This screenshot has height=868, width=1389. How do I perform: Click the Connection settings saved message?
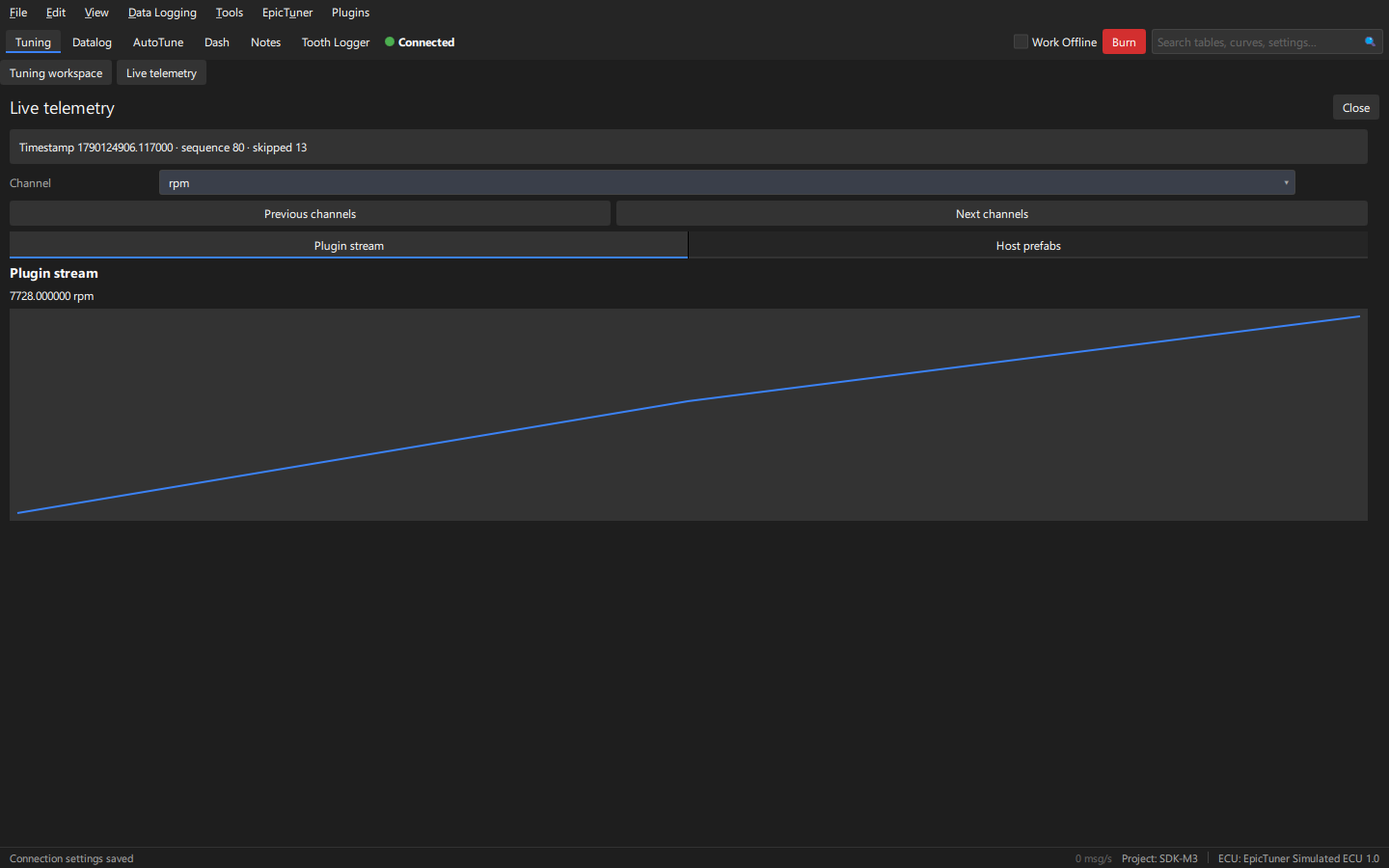coord(71,858)
